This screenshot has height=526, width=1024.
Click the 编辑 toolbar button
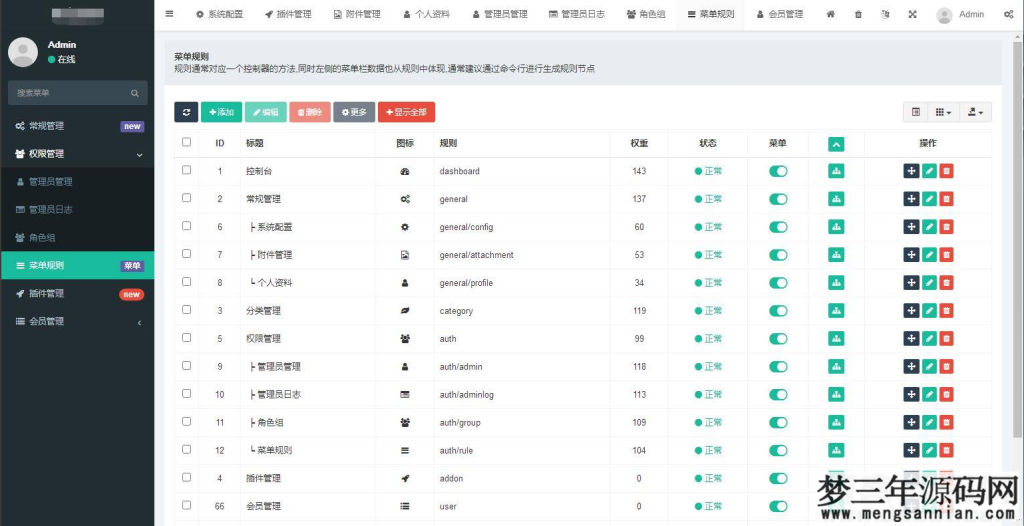[266, 112]
